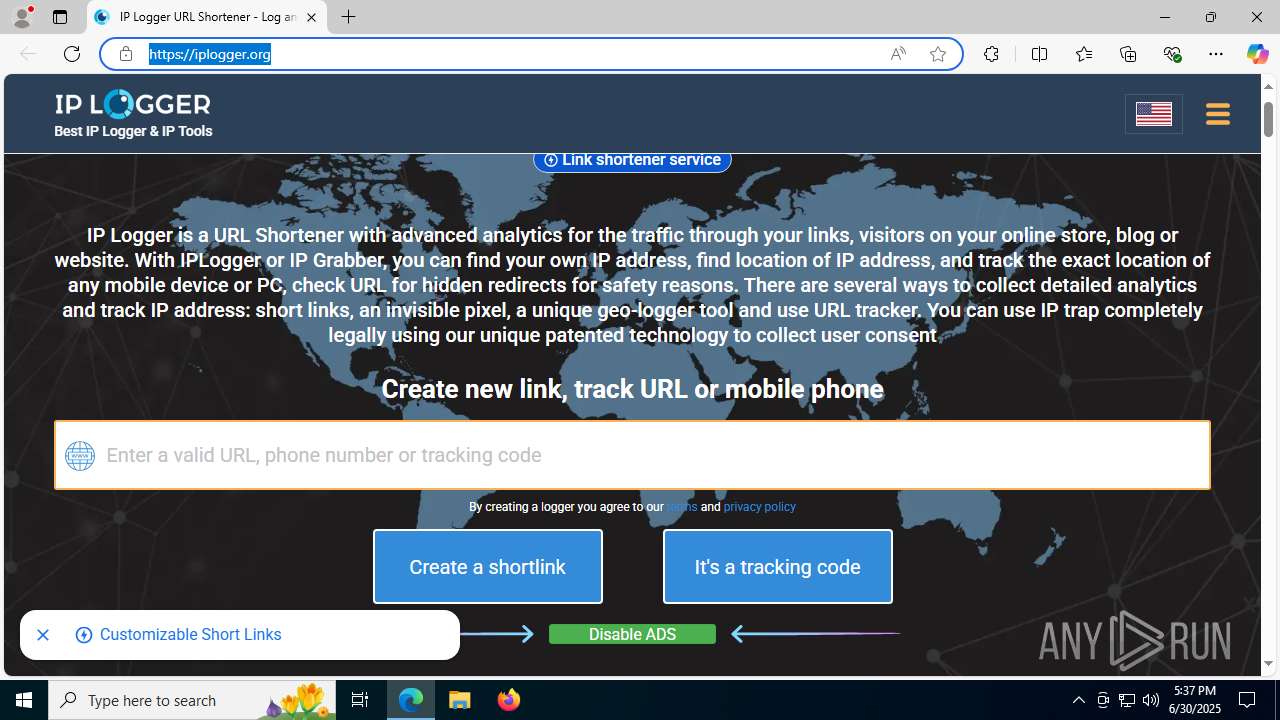Open volume control tray icon

pyautogui.click(x=1150, y=700)
